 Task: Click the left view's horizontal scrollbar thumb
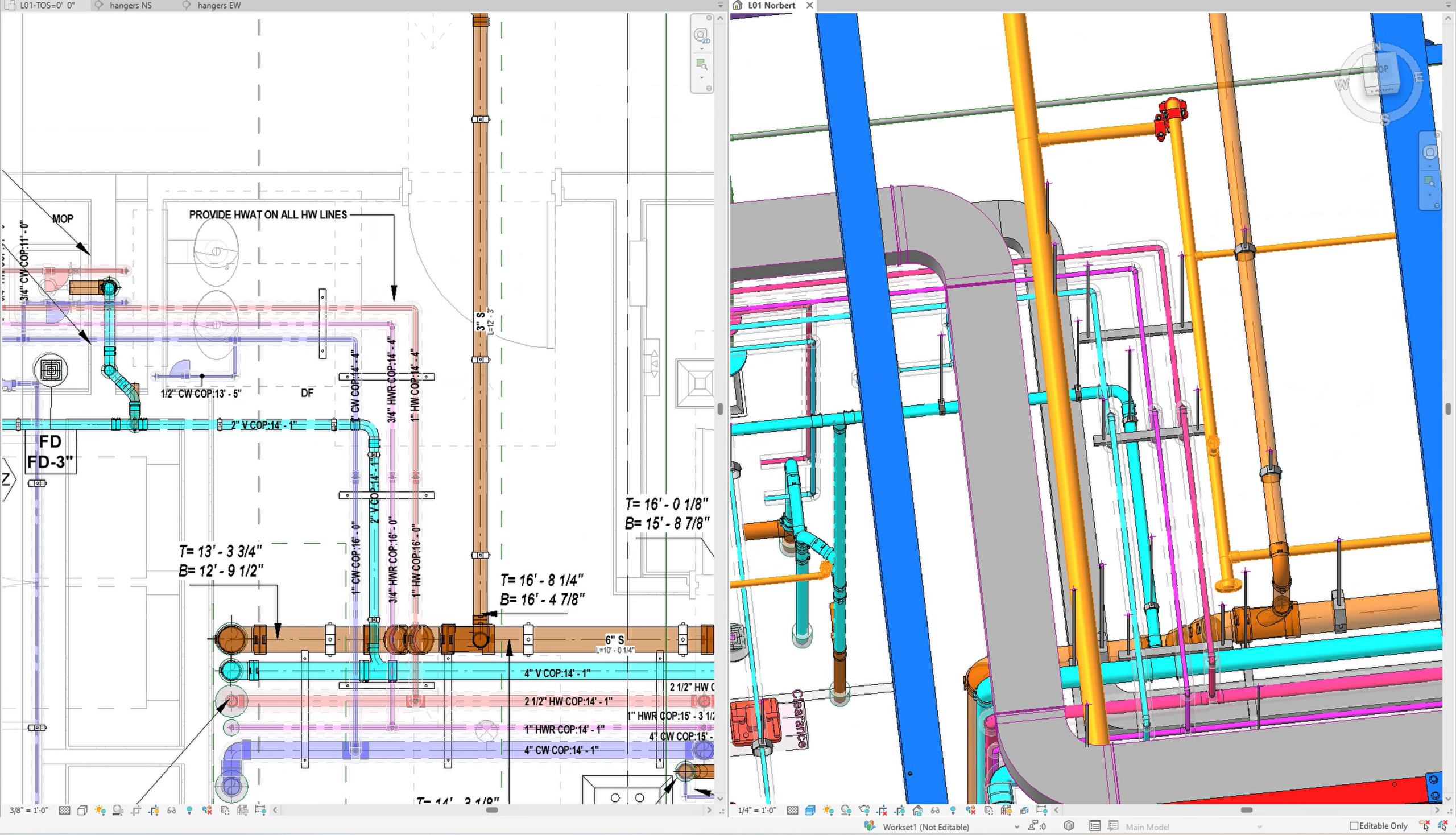coord(491,810)
